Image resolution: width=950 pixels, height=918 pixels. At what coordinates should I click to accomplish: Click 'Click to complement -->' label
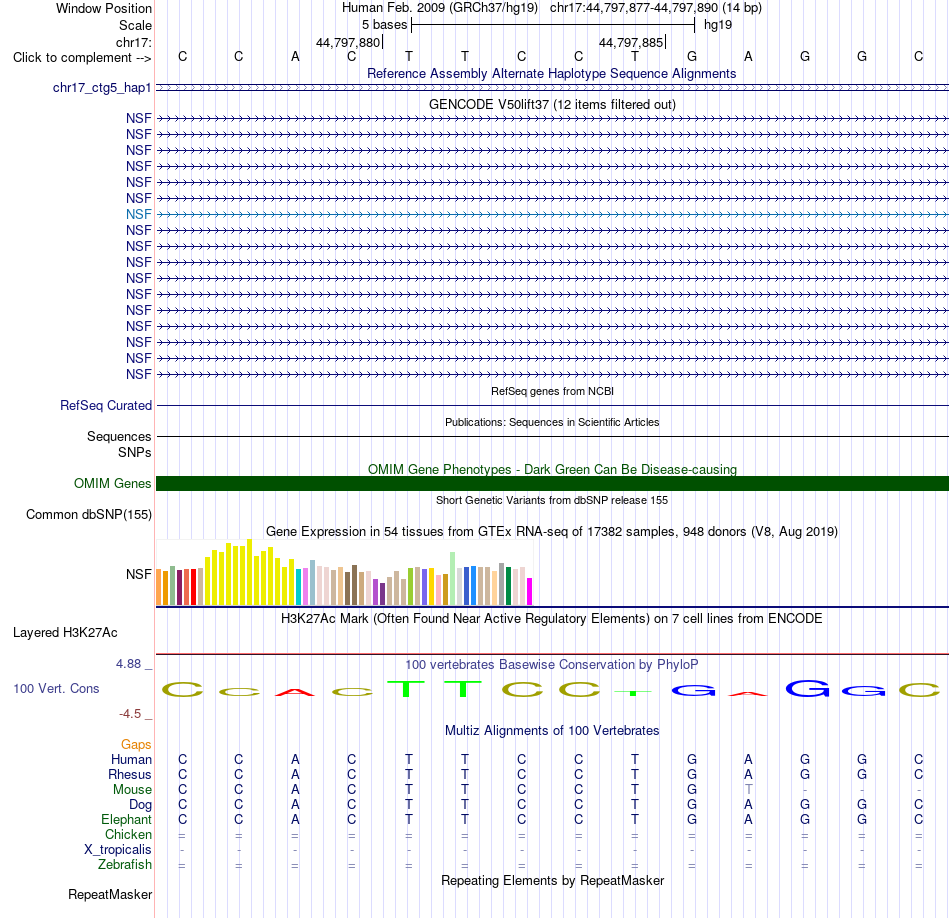[82, 58]
